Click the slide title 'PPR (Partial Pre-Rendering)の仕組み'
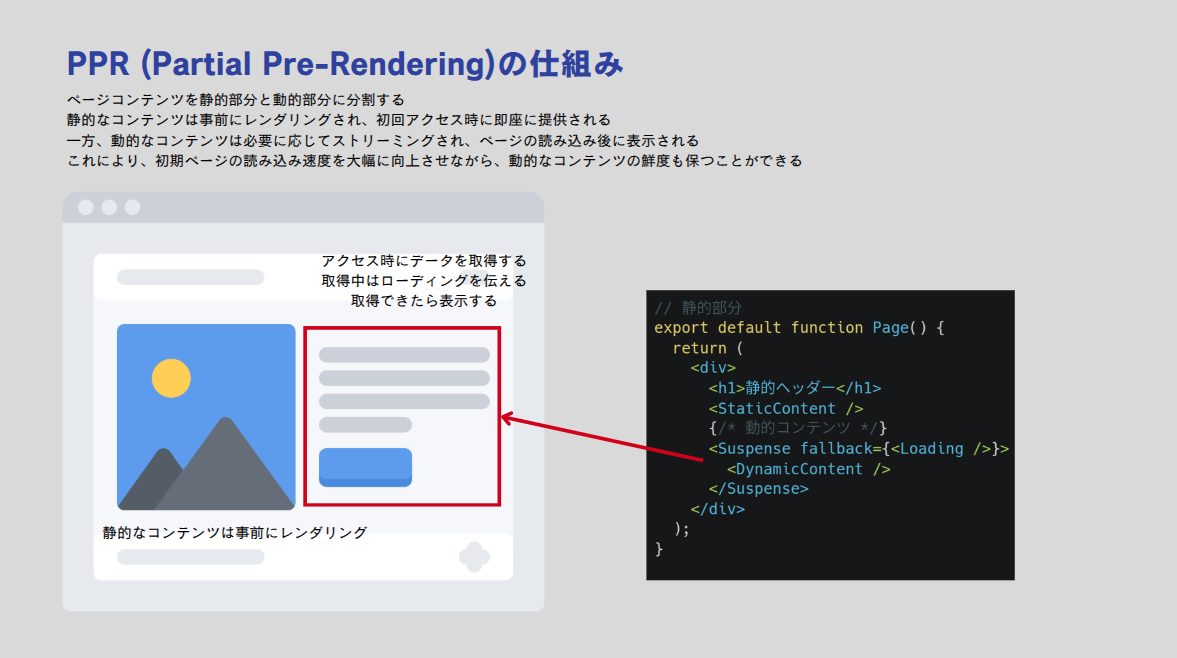The height and width of the screenshot is (658, 1177). [345, 65]
